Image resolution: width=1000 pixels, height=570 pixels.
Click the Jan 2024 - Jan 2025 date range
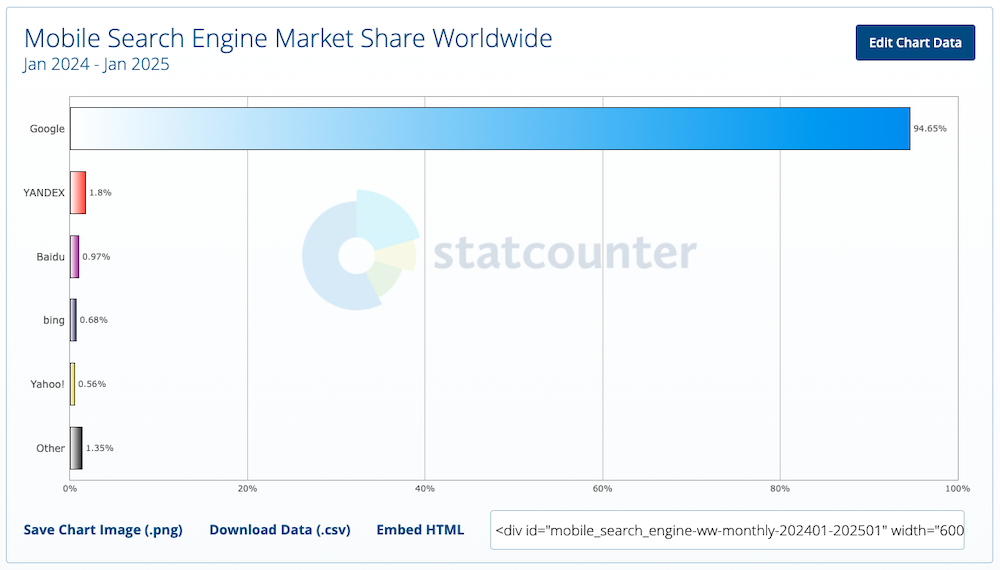96,64
